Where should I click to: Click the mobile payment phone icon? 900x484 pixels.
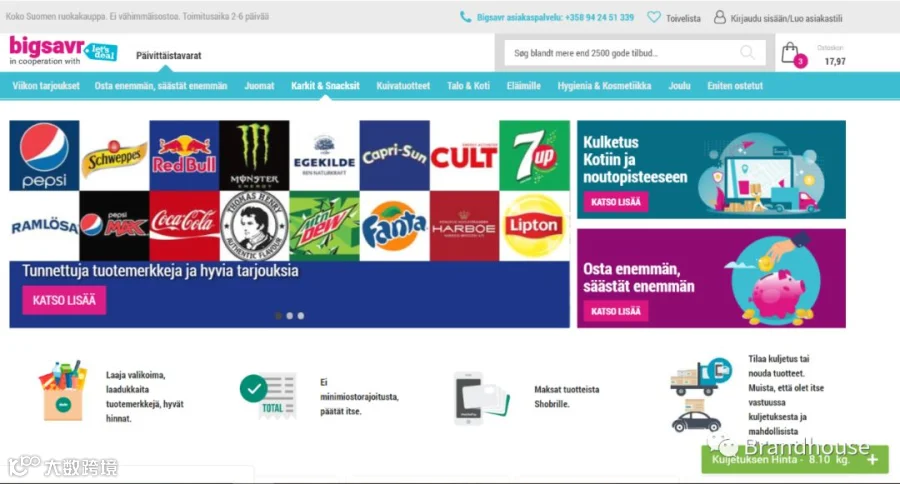(481, 398)
